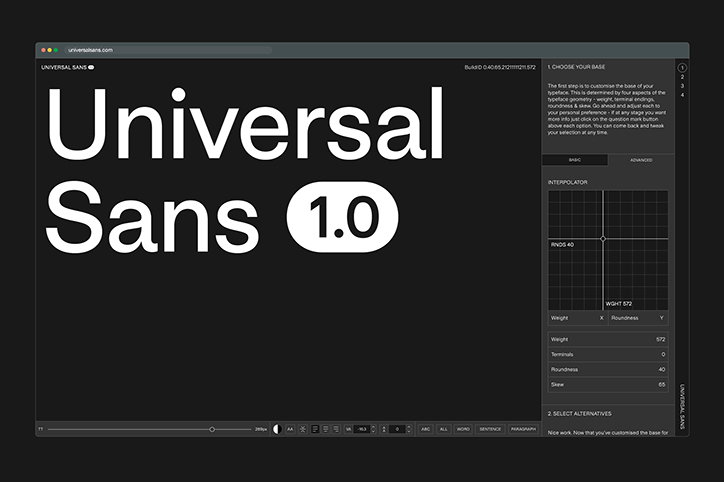The height and width of the screenshot is (482, 724).
Task: Click the letter-spacing stepper arrows
Action: [373, 429]
